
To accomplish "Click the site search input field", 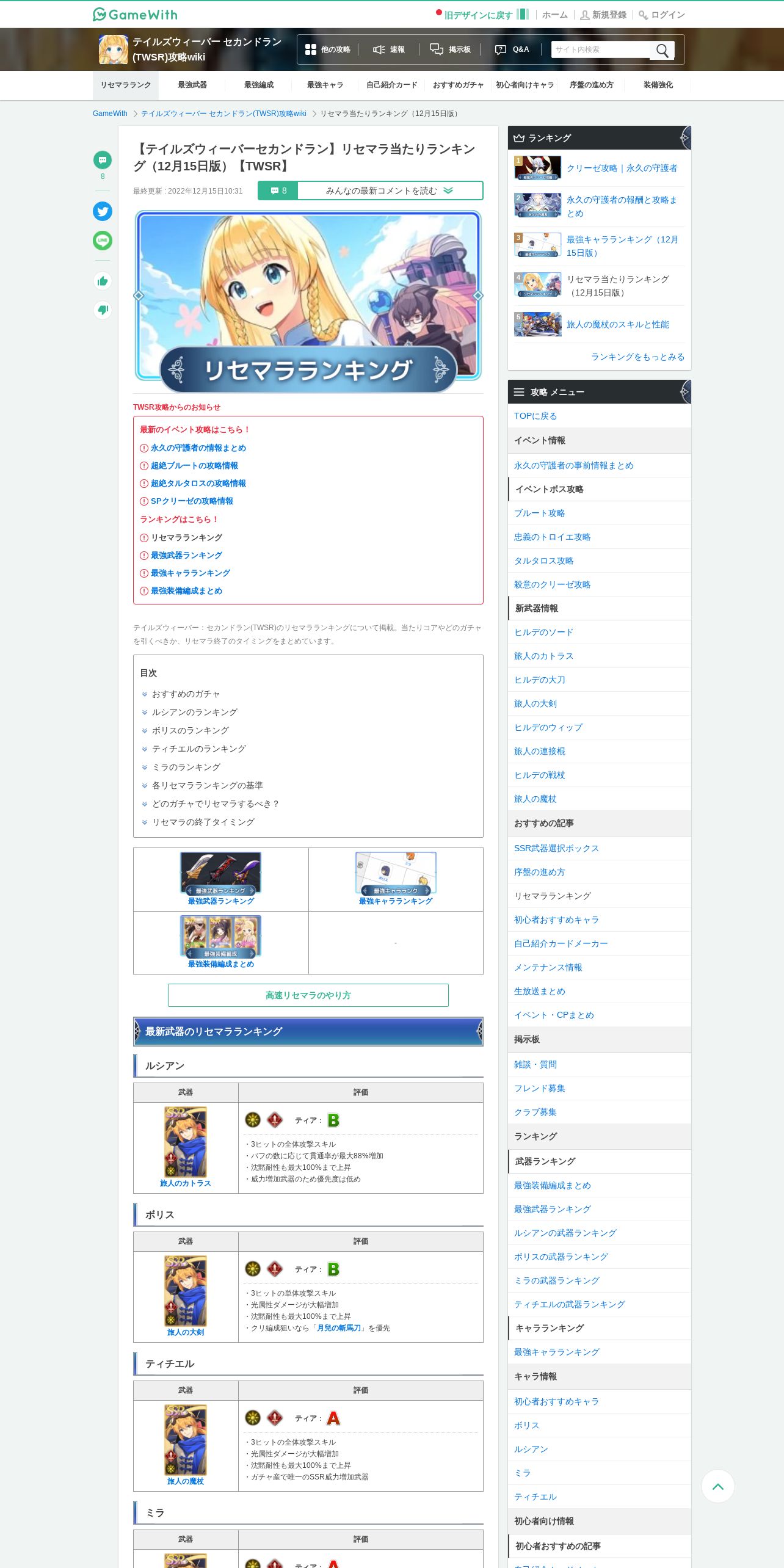I will 601,49.
